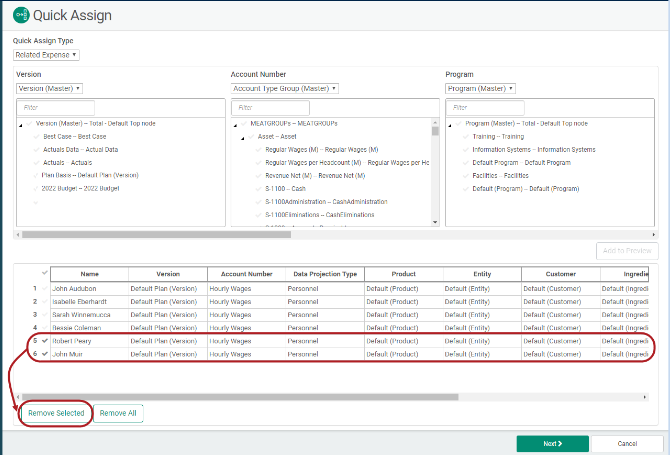The width and height of the screenshot is (672, 455).
Task: Check the Revenue Net (M) account
Action: [x=258, y=175]
